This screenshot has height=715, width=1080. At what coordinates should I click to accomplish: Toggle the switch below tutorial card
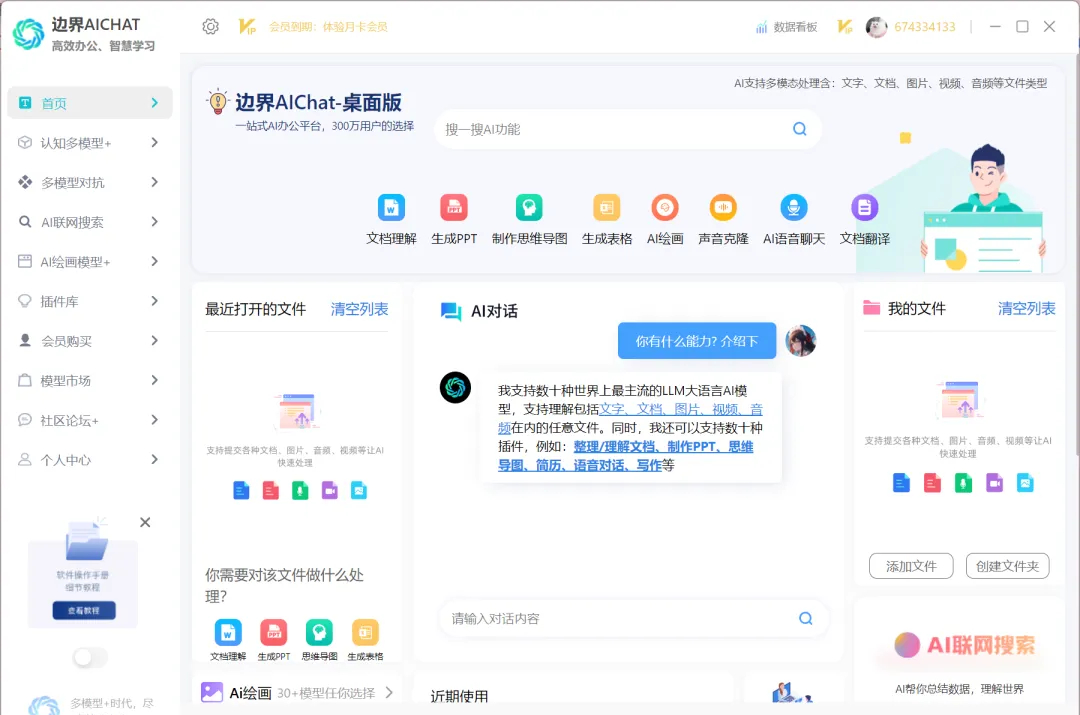click(90, 657)
